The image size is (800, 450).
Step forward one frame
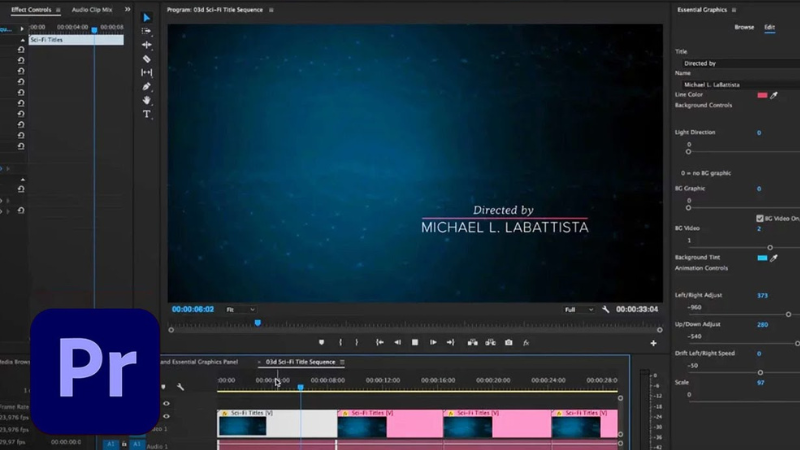(433, 342)
